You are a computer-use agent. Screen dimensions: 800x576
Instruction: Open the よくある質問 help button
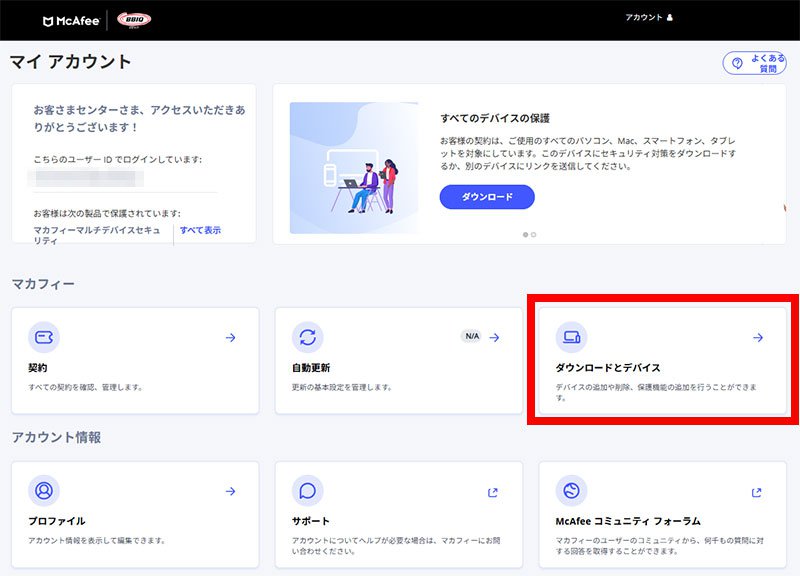[754, 63]
